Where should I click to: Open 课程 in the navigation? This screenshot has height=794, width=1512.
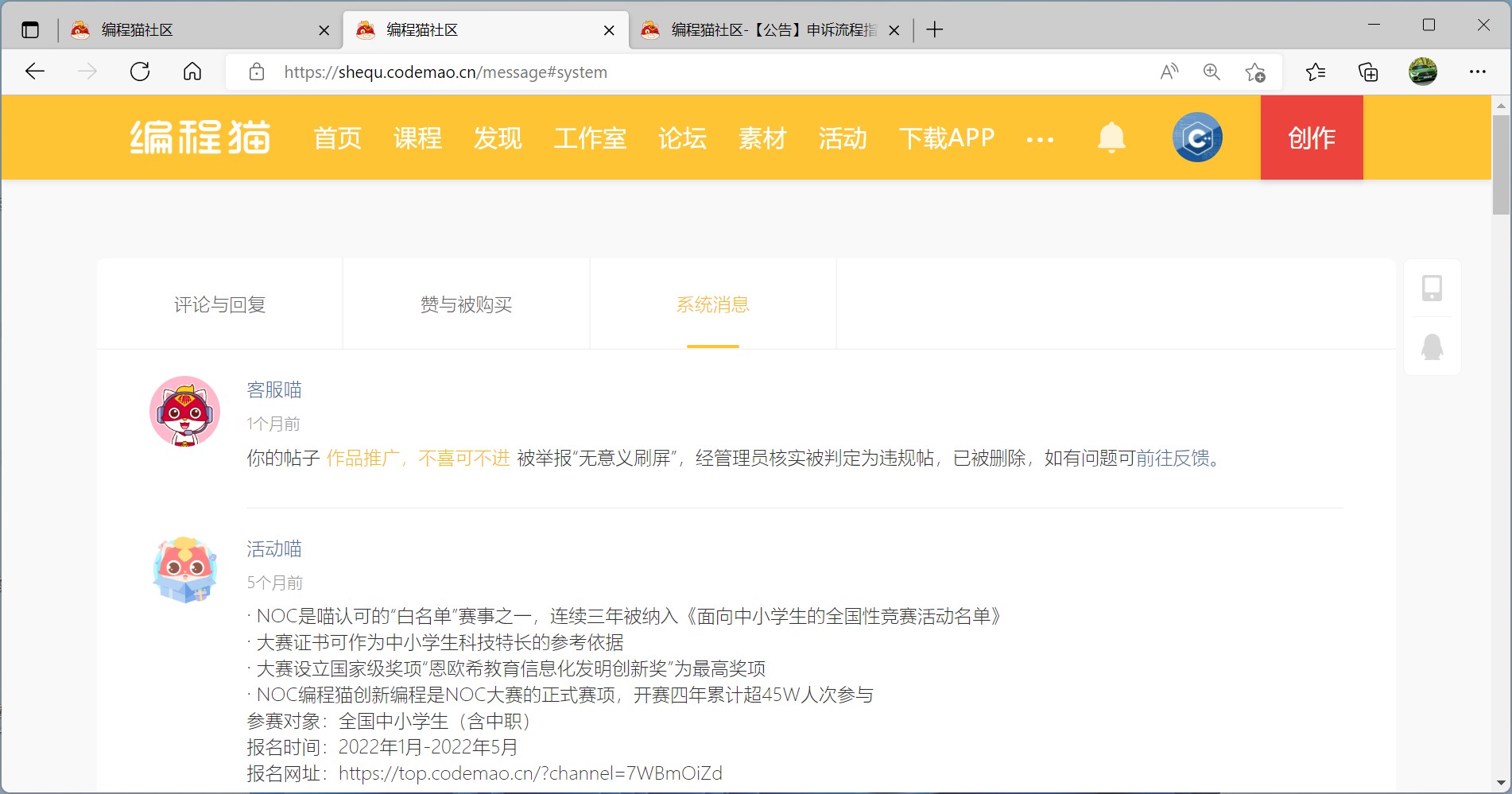tap(417, 138)
